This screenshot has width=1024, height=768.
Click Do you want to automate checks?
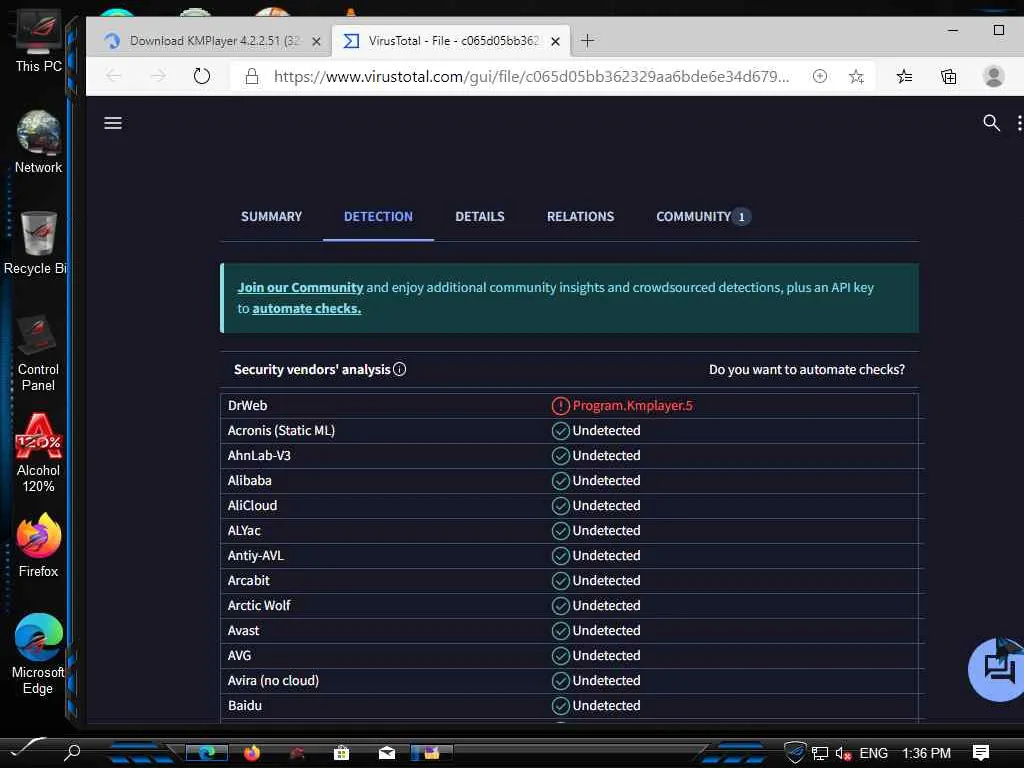coord(807,370)
